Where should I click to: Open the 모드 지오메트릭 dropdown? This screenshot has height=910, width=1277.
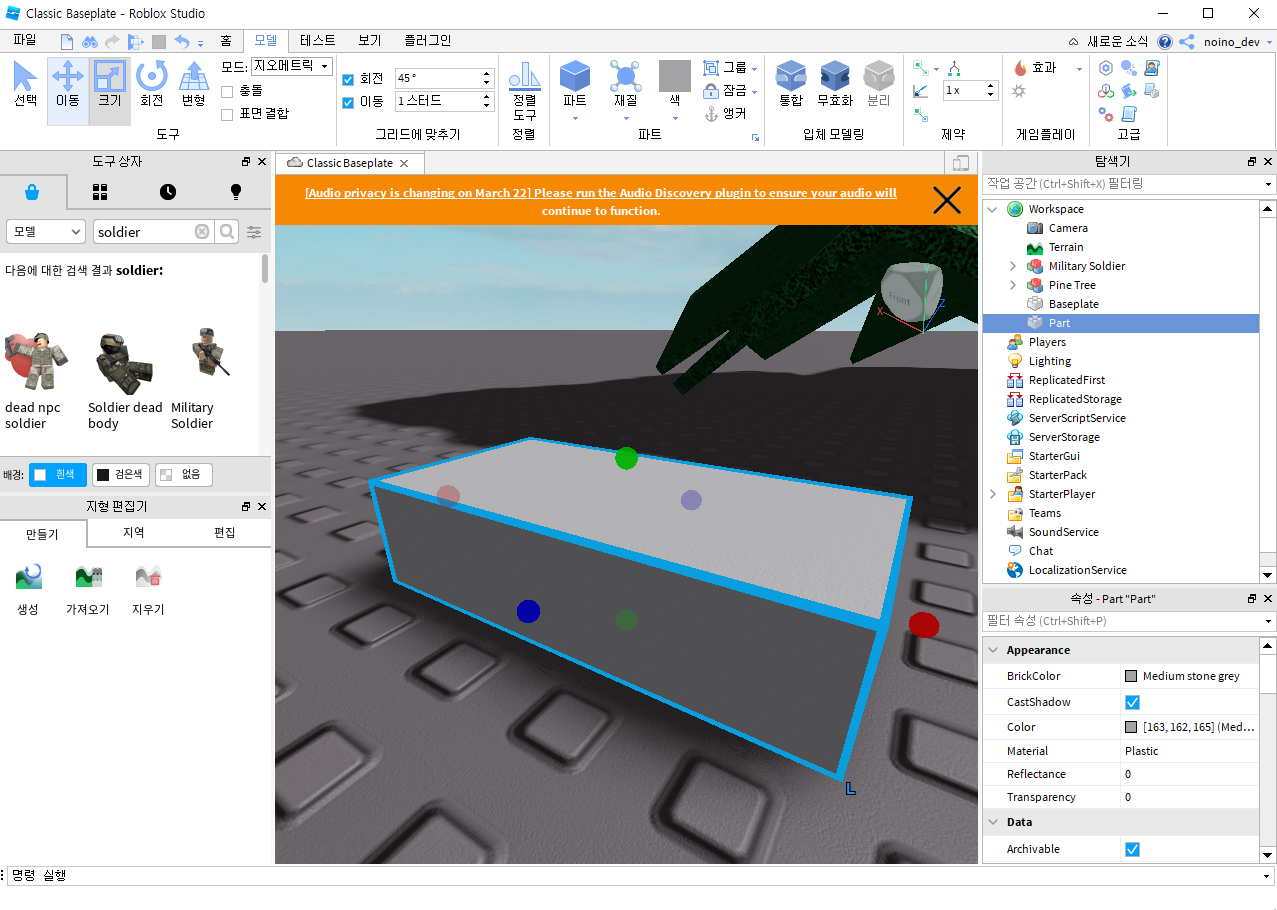pos(291,67)
